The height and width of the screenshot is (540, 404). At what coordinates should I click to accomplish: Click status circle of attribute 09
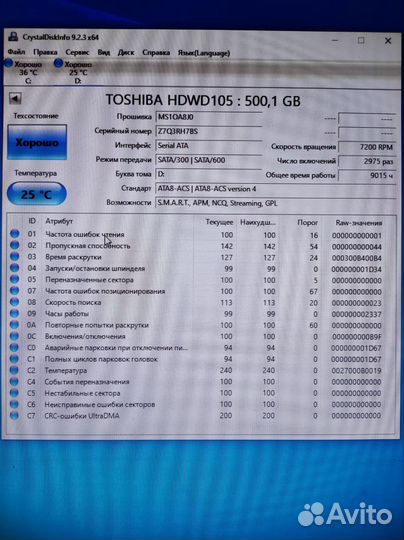[x=14, y=313]
